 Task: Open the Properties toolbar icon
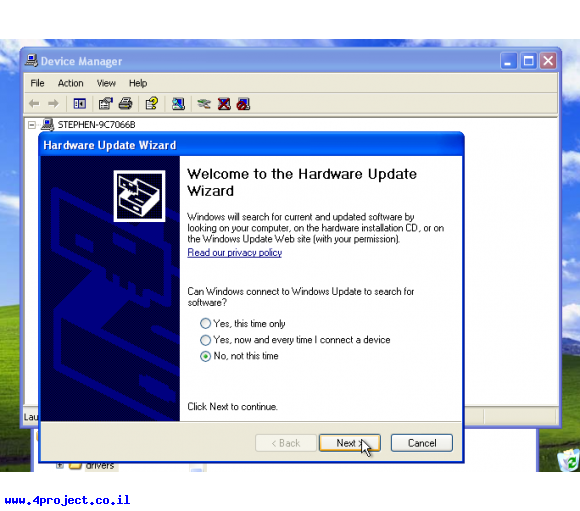point(105,104)
